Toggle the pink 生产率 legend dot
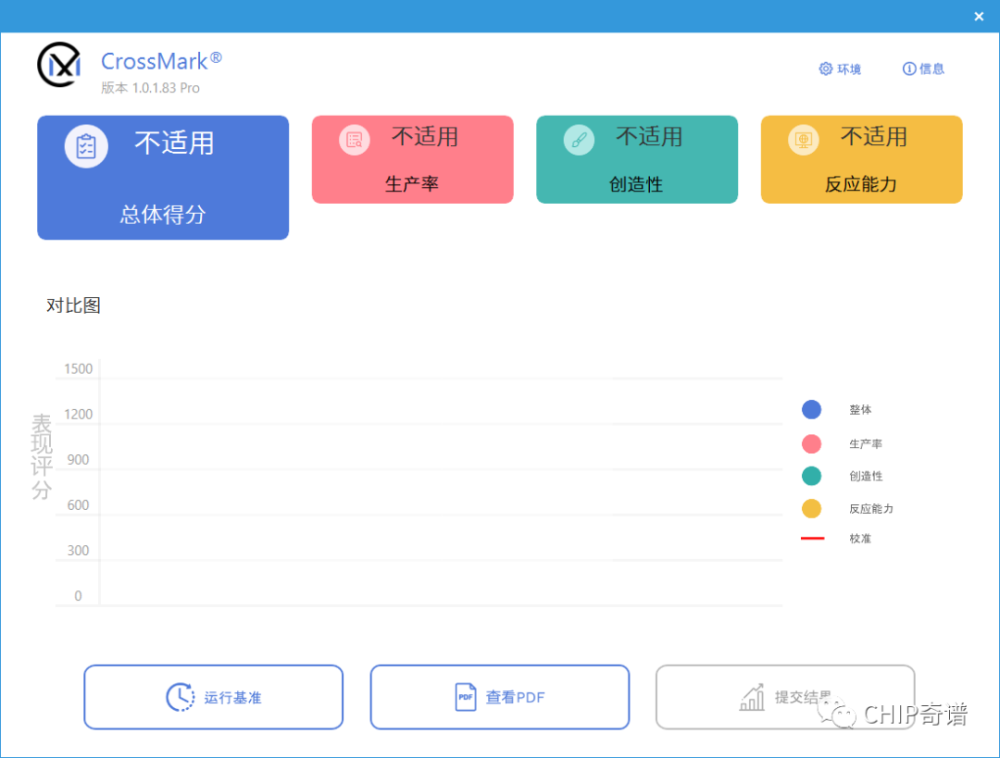Screen dimensions: 1000x758 [811, 444]
